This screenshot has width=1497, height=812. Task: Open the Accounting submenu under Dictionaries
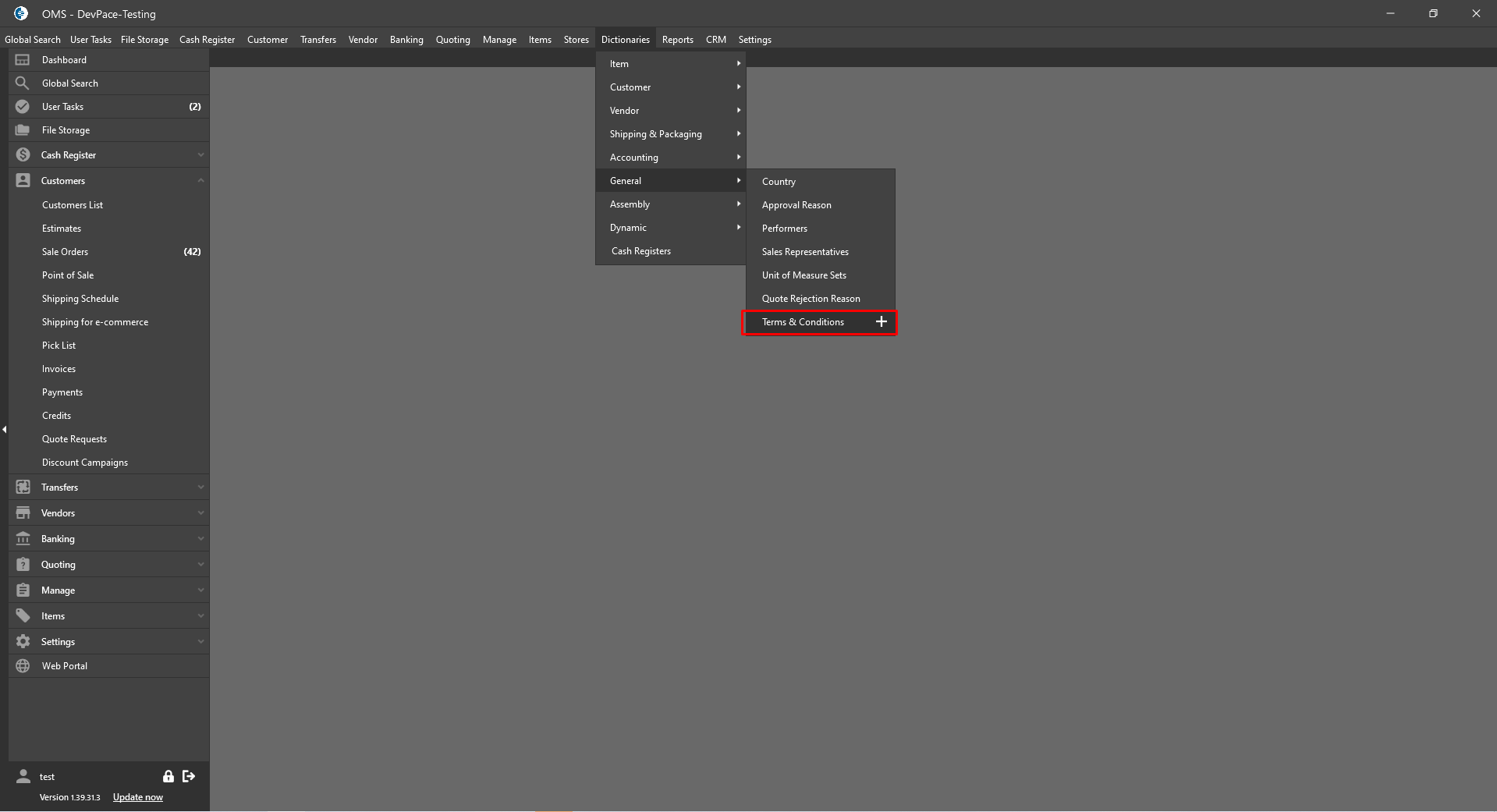click(x=671, y=158)
